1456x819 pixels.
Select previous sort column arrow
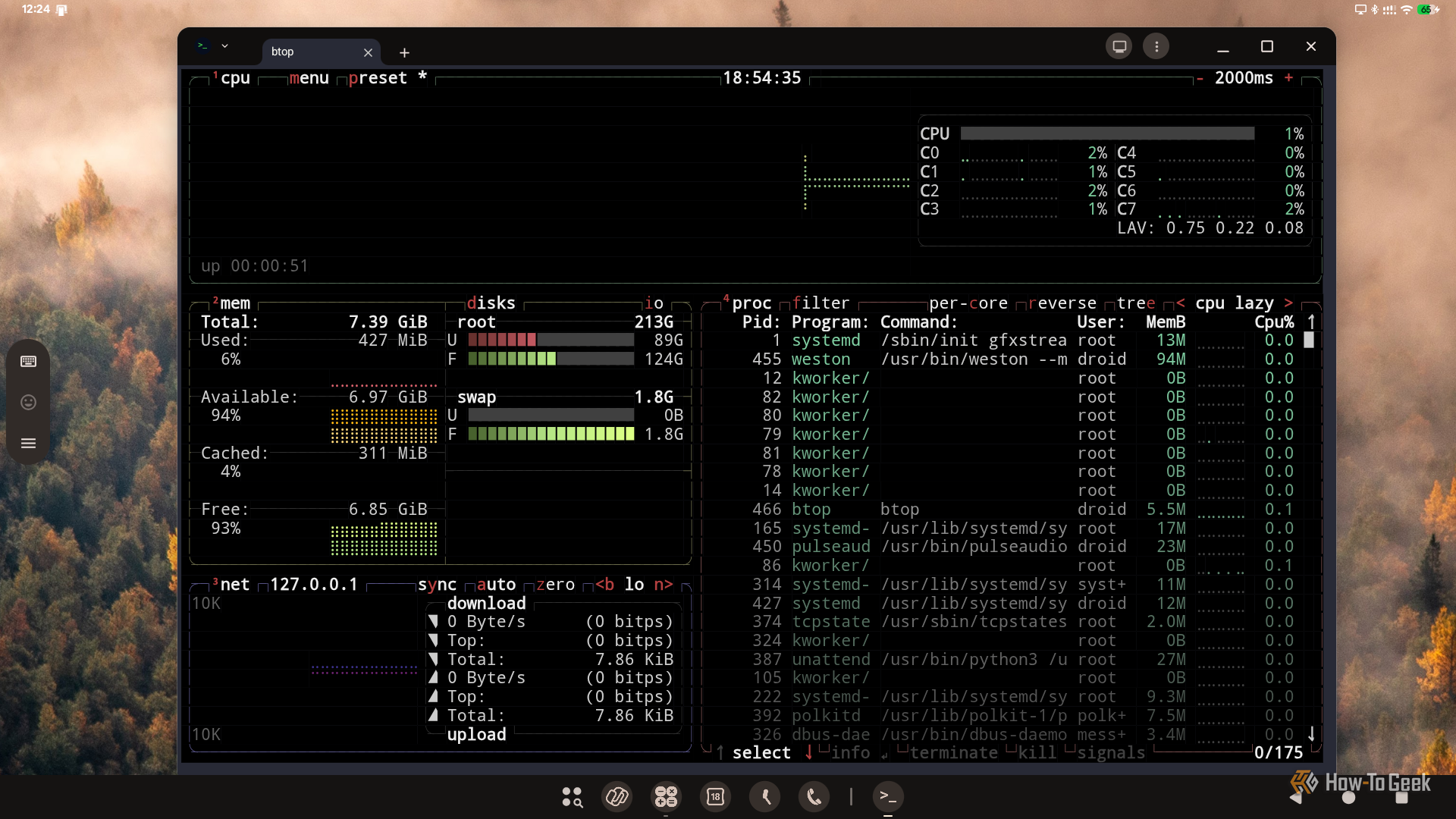pyautogui.click(x=1180, y=303)
